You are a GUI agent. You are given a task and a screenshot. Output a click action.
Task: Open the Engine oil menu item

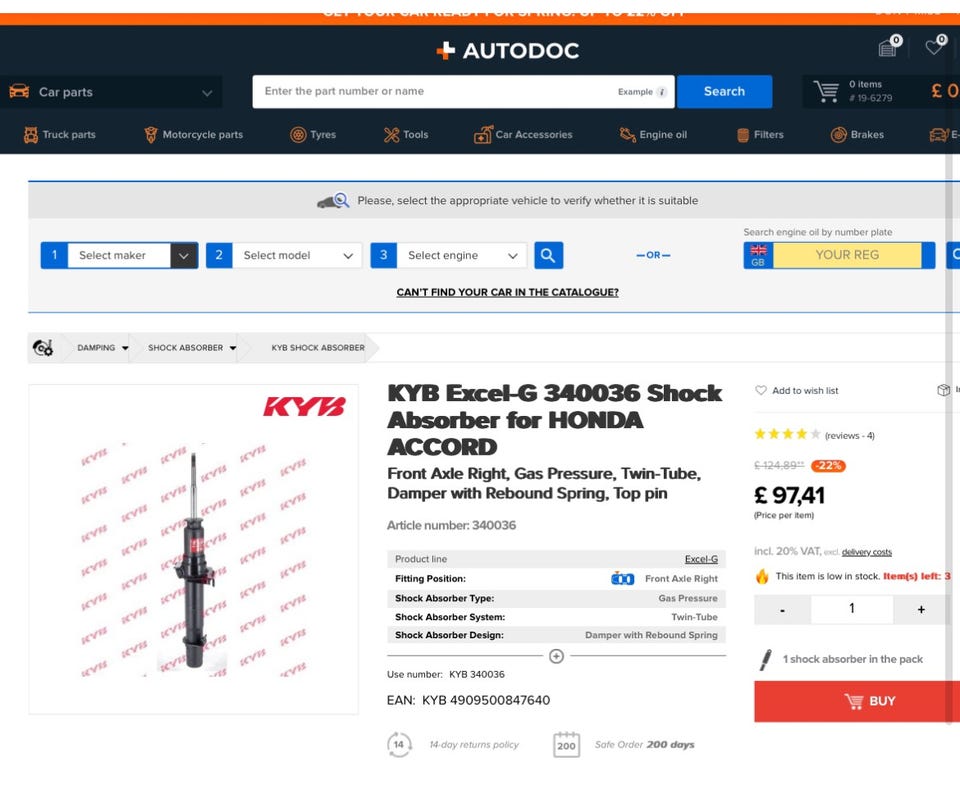pyautogui.click(x=653, y=135)
